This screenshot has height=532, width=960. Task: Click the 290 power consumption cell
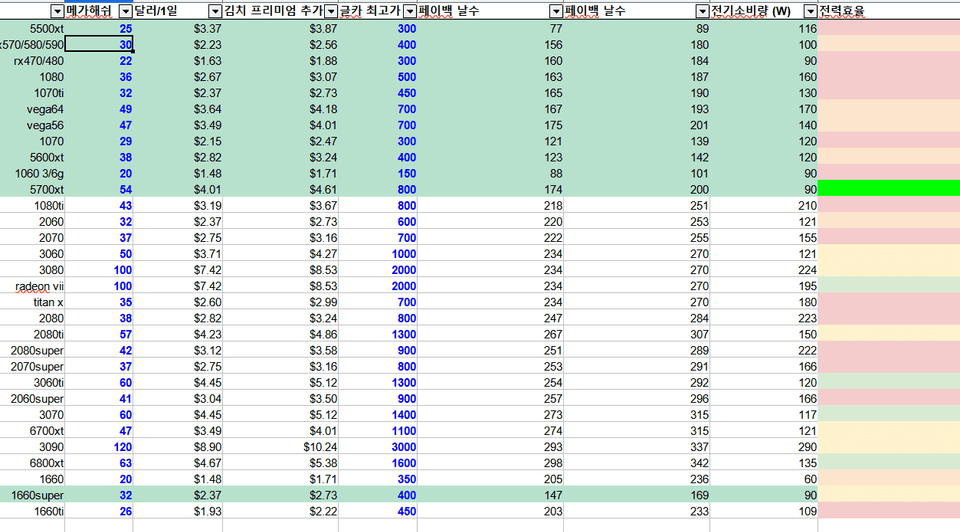[763, 447]
